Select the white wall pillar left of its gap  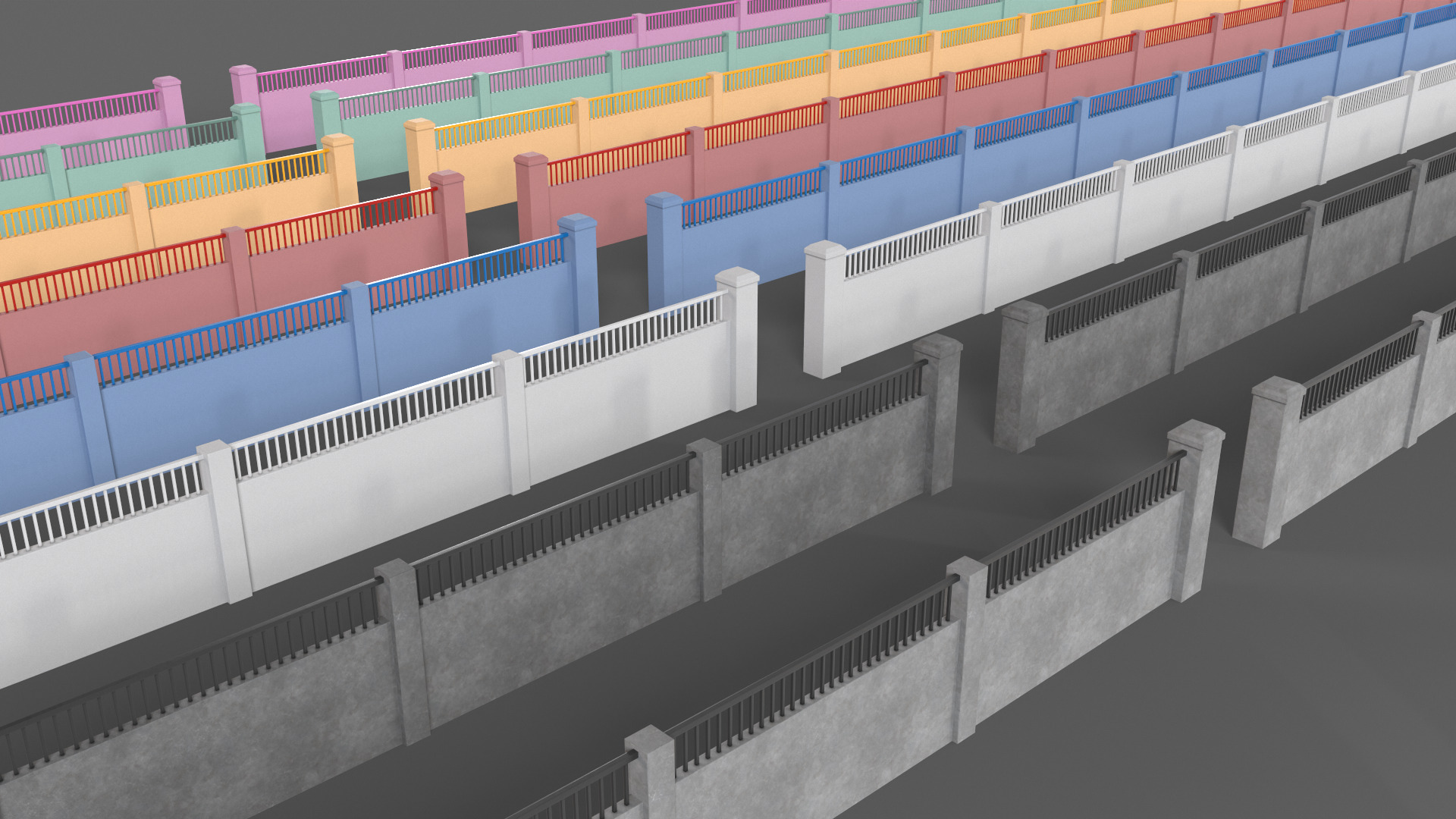738,340
